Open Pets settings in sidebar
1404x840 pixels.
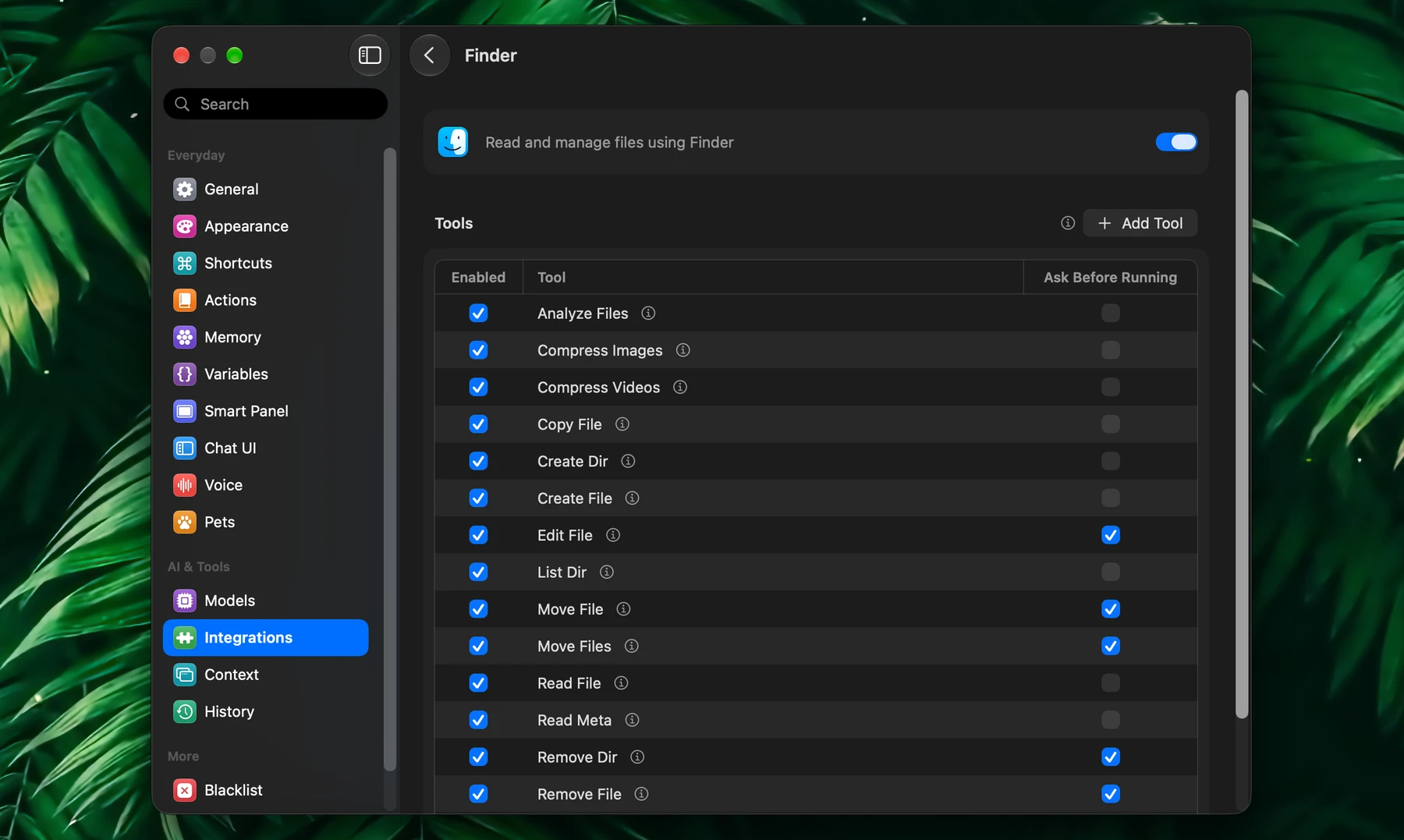(265, 522)
